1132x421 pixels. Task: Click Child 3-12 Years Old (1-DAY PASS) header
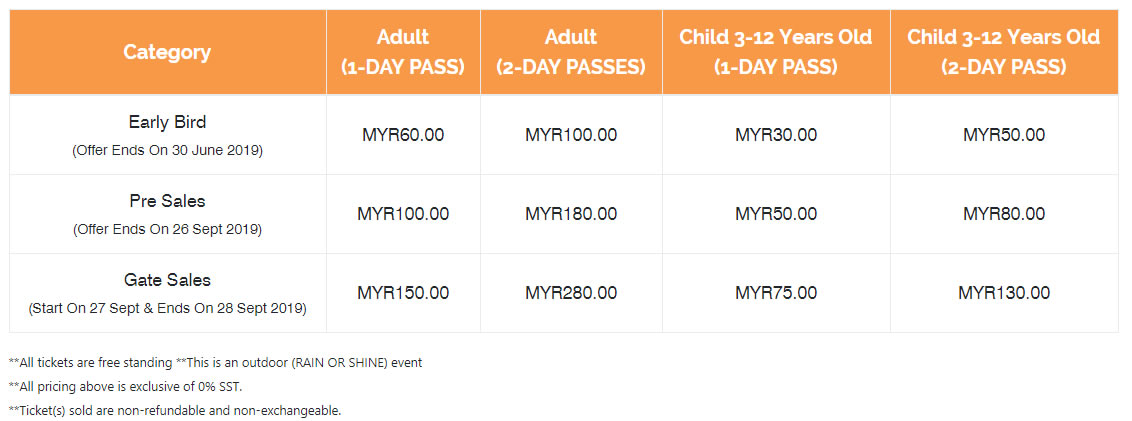click(x=775, y=52)
